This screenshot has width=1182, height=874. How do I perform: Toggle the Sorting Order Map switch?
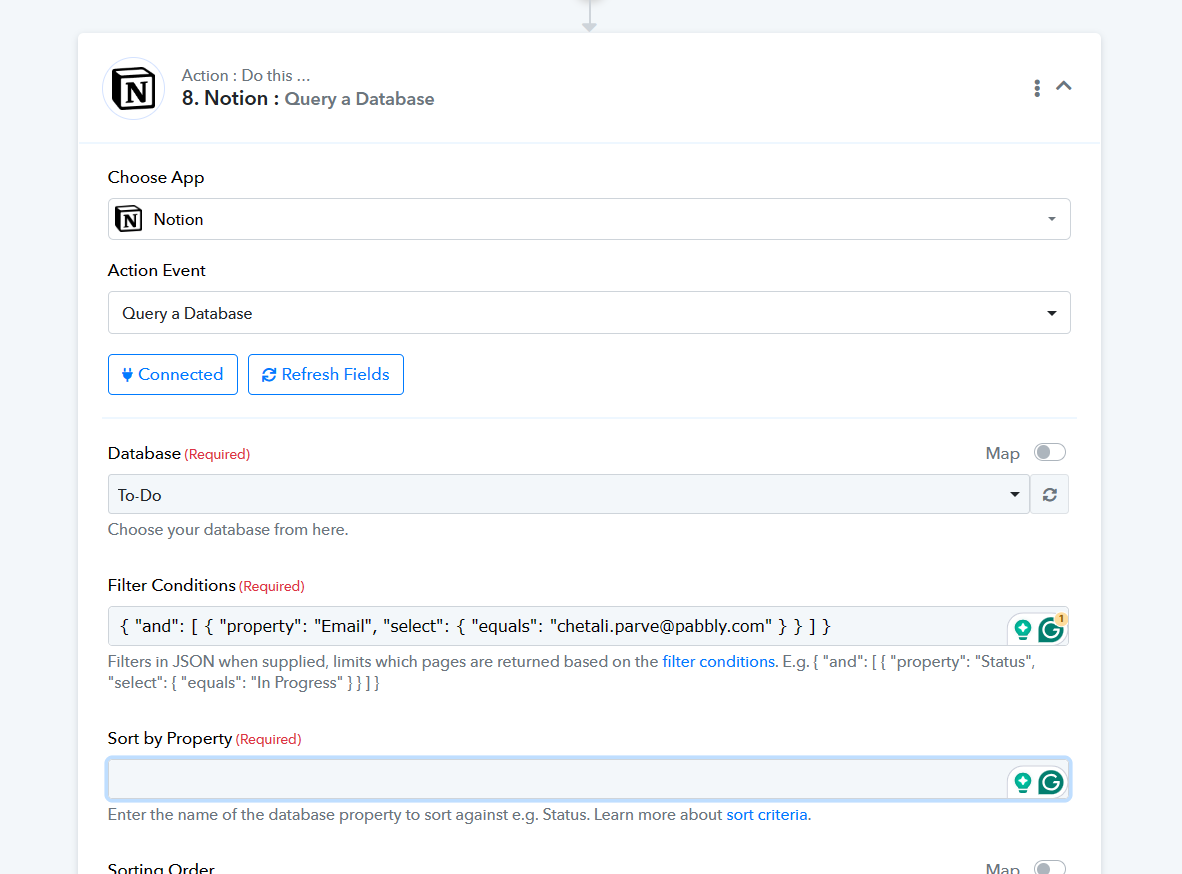(x=1049, y=867)
